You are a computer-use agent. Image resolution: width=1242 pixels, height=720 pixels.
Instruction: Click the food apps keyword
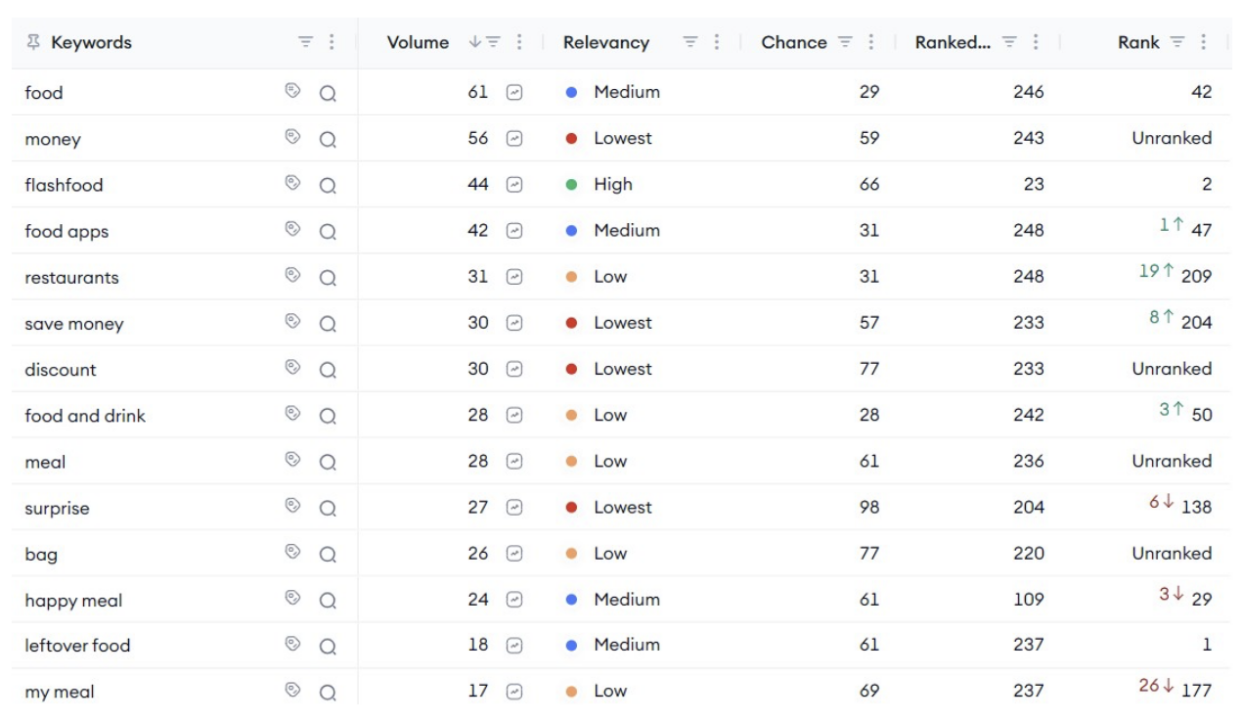click(x=67, y=232)
